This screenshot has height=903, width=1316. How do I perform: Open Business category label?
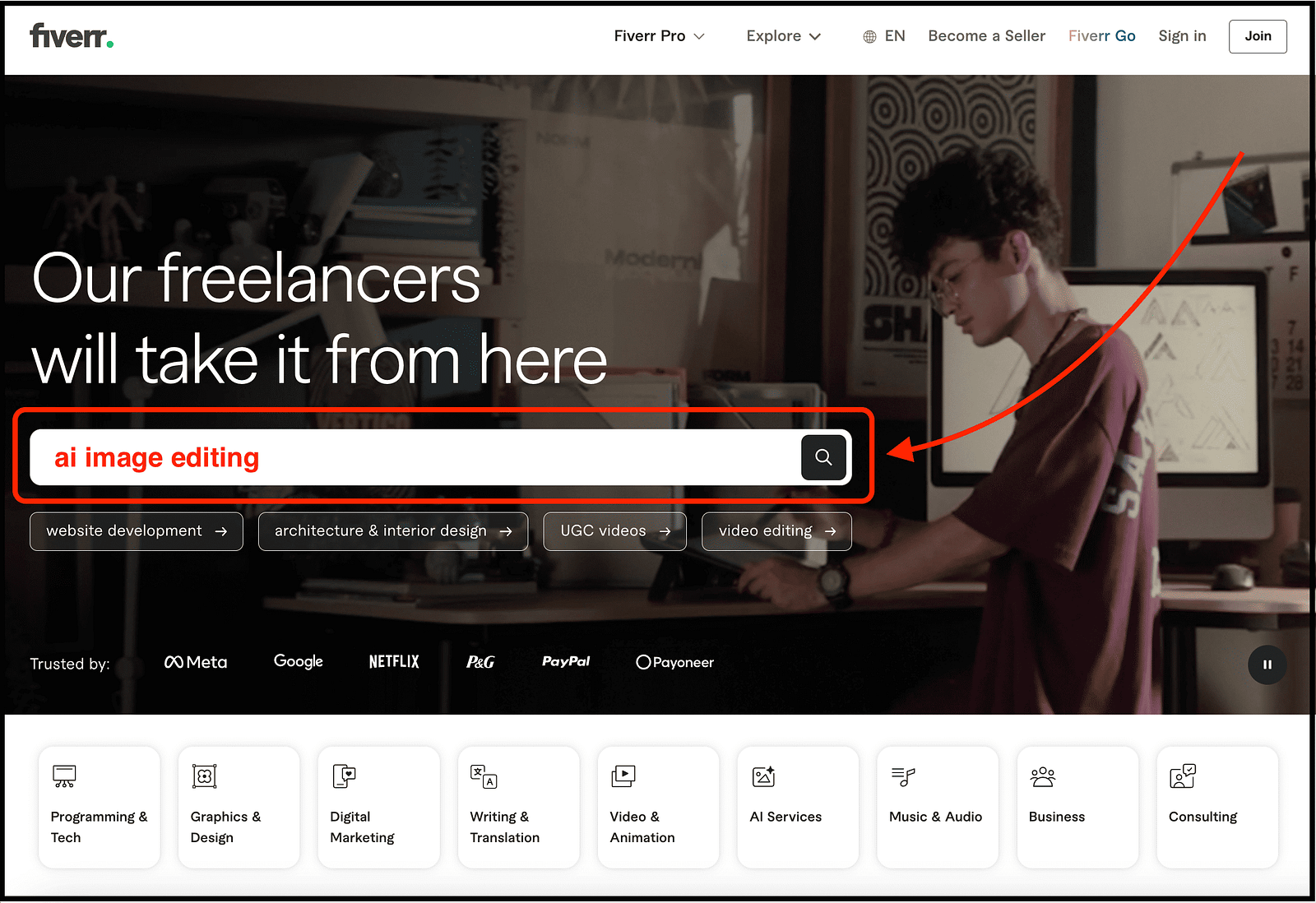click(1056, 817)
